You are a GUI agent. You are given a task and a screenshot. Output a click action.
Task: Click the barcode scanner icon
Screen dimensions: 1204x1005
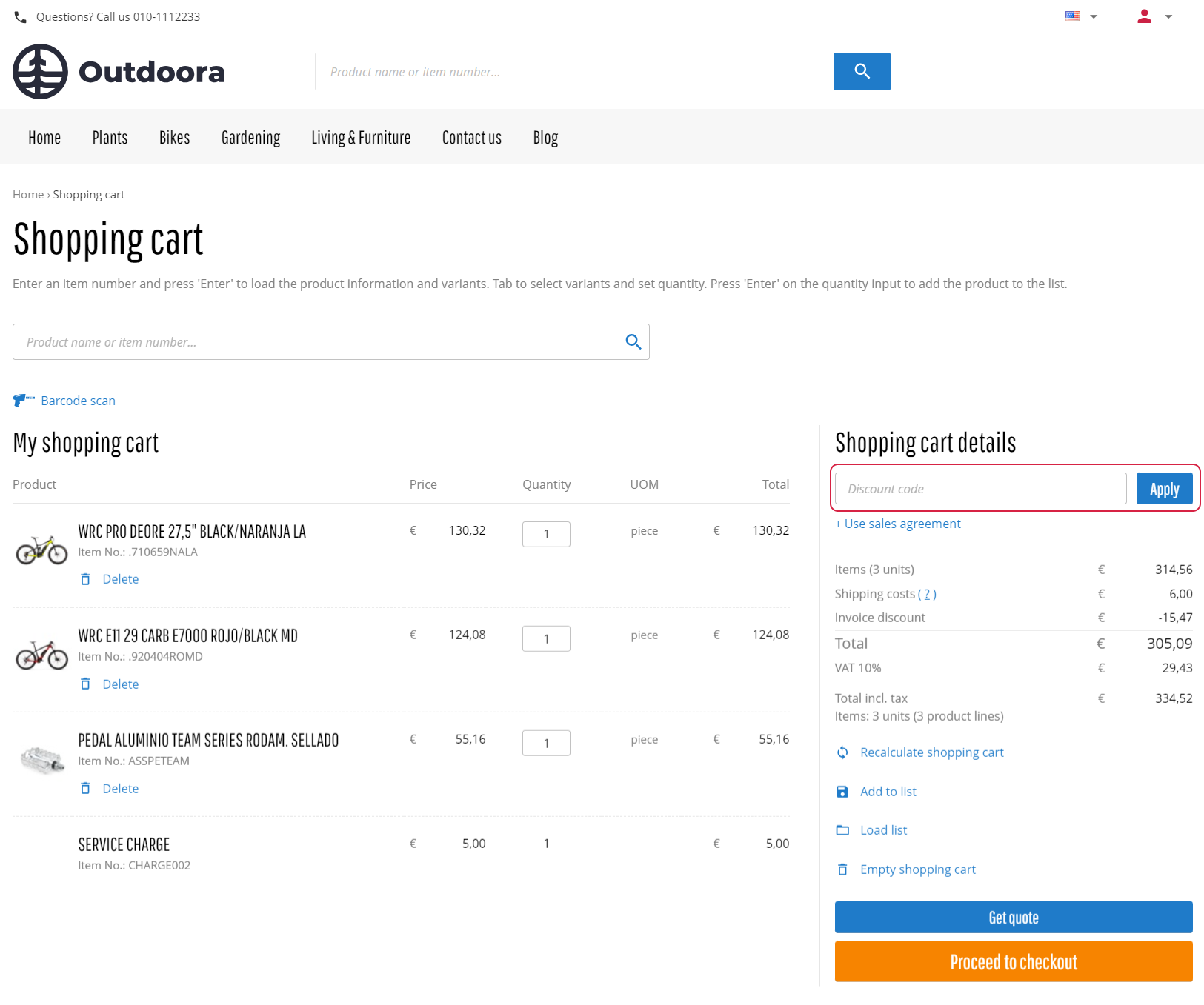[x=24, y=401]
